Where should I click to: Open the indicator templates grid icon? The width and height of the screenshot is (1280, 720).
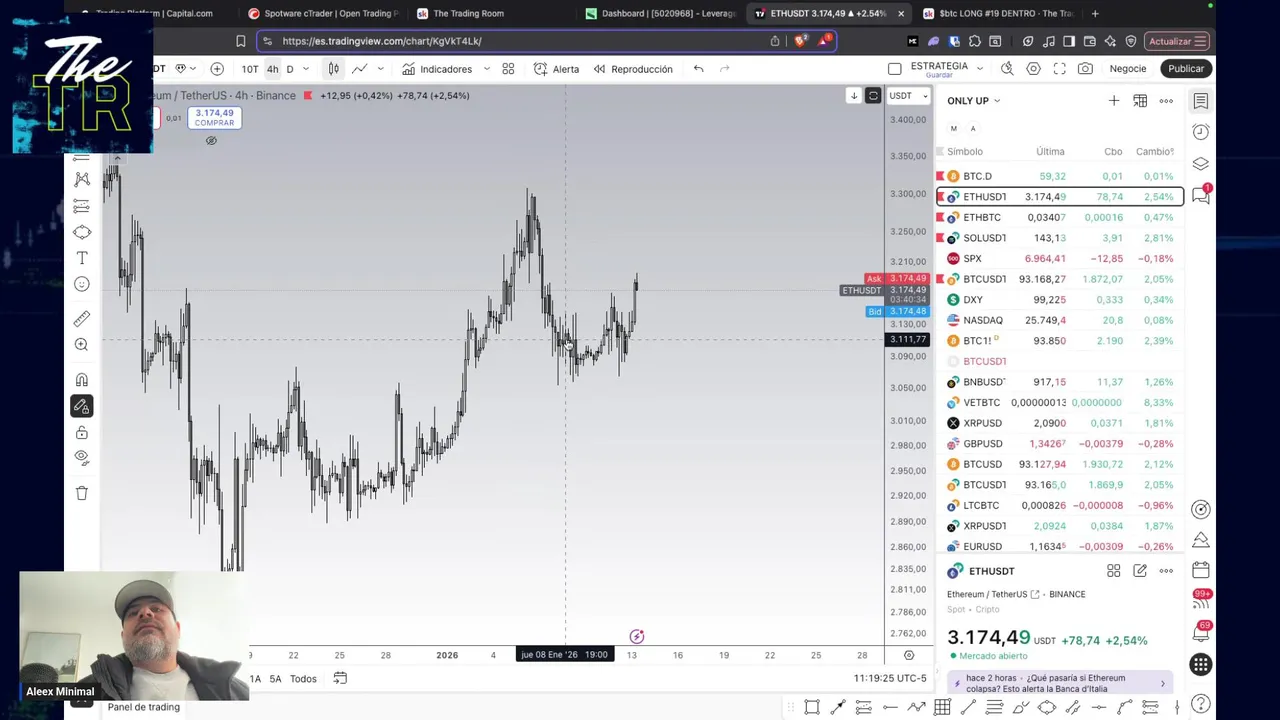coord(508,69)
